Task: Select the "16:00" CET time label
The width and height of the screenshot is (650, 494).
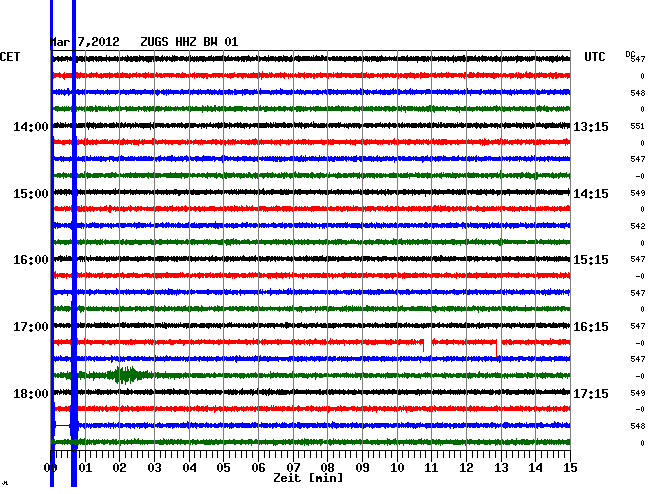Action: [x=31, y=260]
